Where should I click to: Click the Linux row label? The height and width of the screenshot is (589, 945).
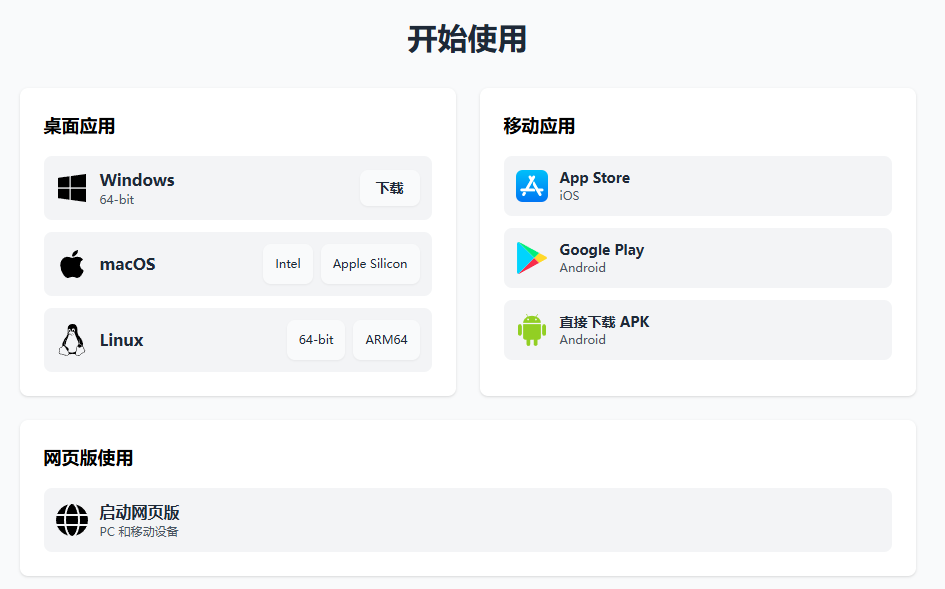point(122,341)
